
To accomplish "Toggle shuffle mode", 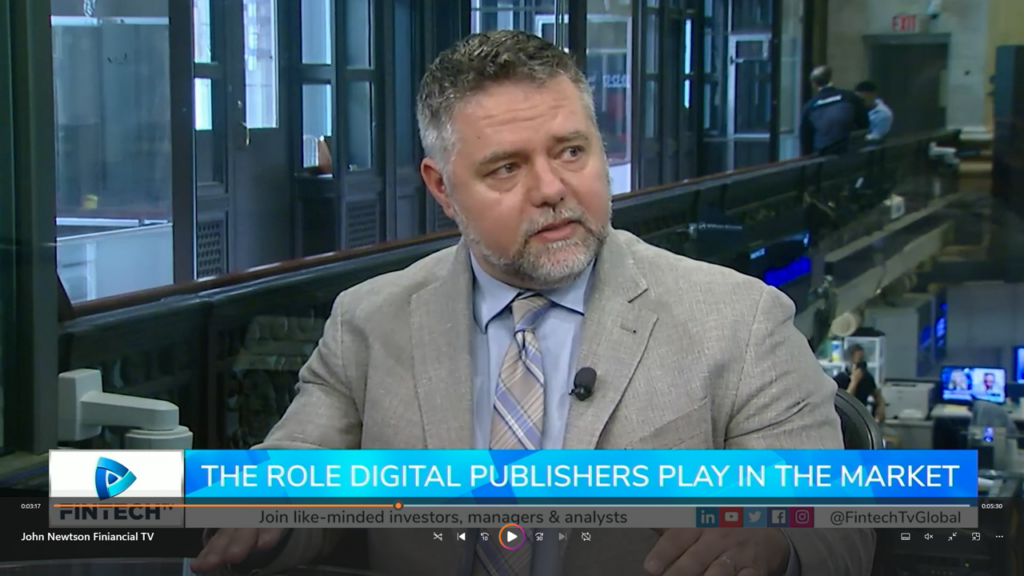I will [x=437, y=537].
